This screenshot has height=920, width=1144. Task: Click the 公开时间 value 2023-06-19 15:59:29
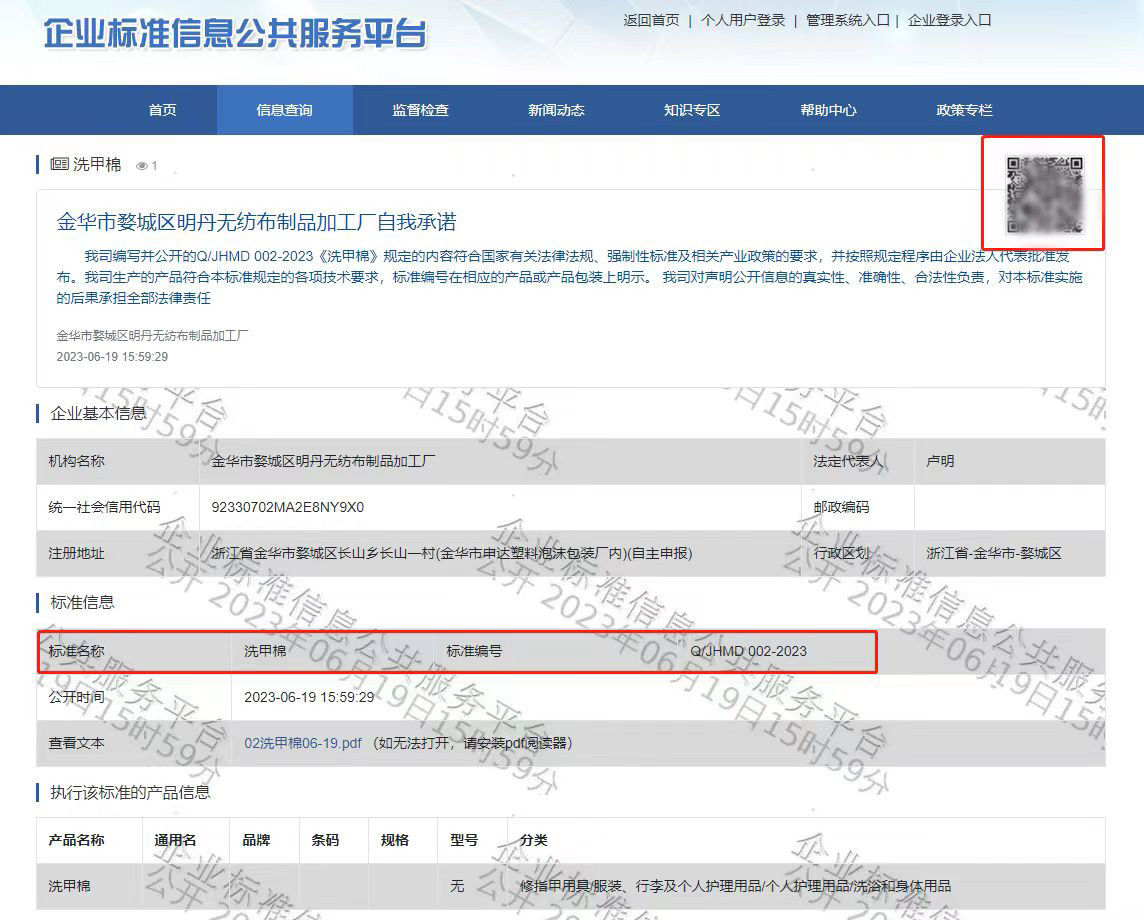coord(309,697)
